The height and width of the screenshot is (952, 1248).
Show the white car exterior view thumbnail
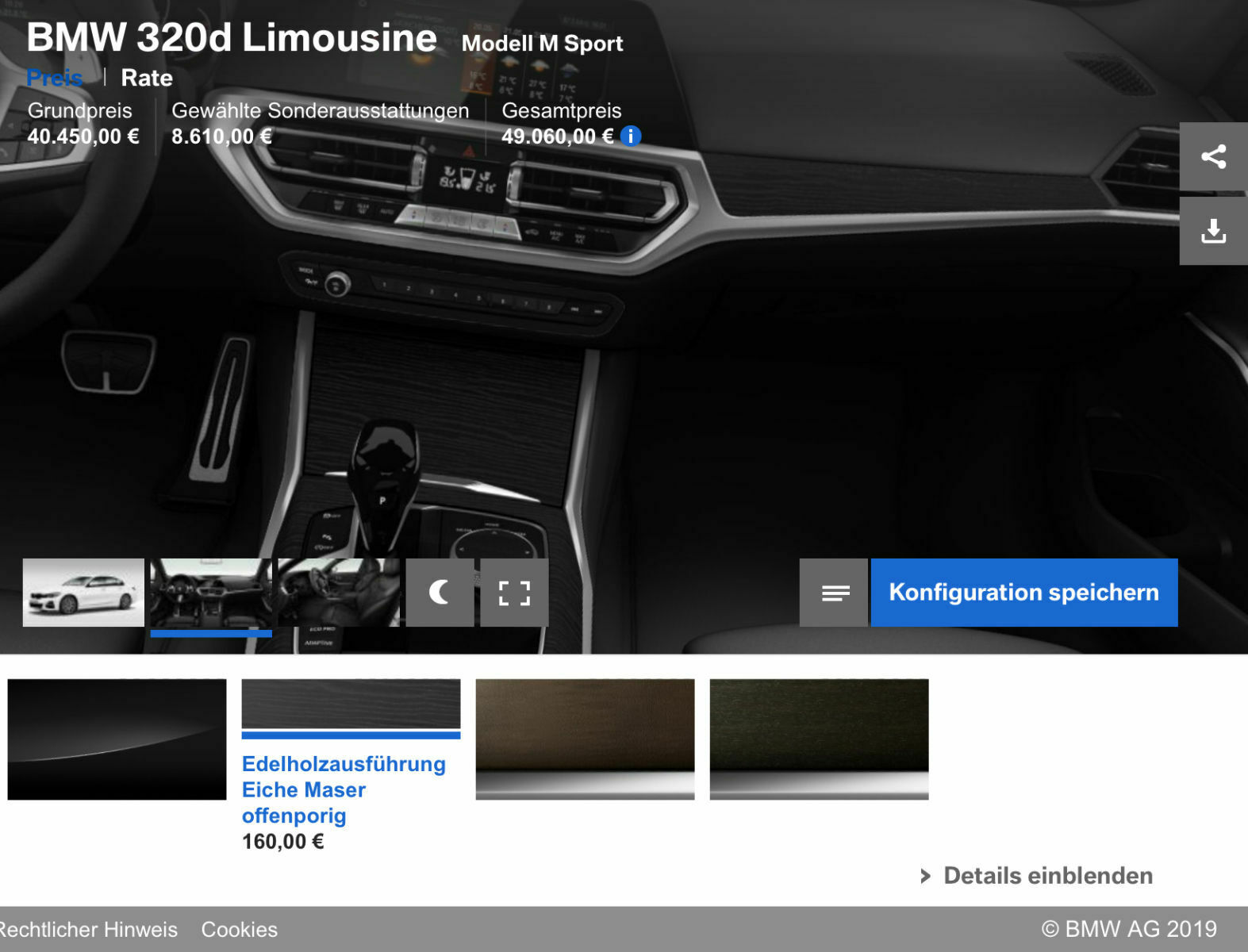[83, 593]
